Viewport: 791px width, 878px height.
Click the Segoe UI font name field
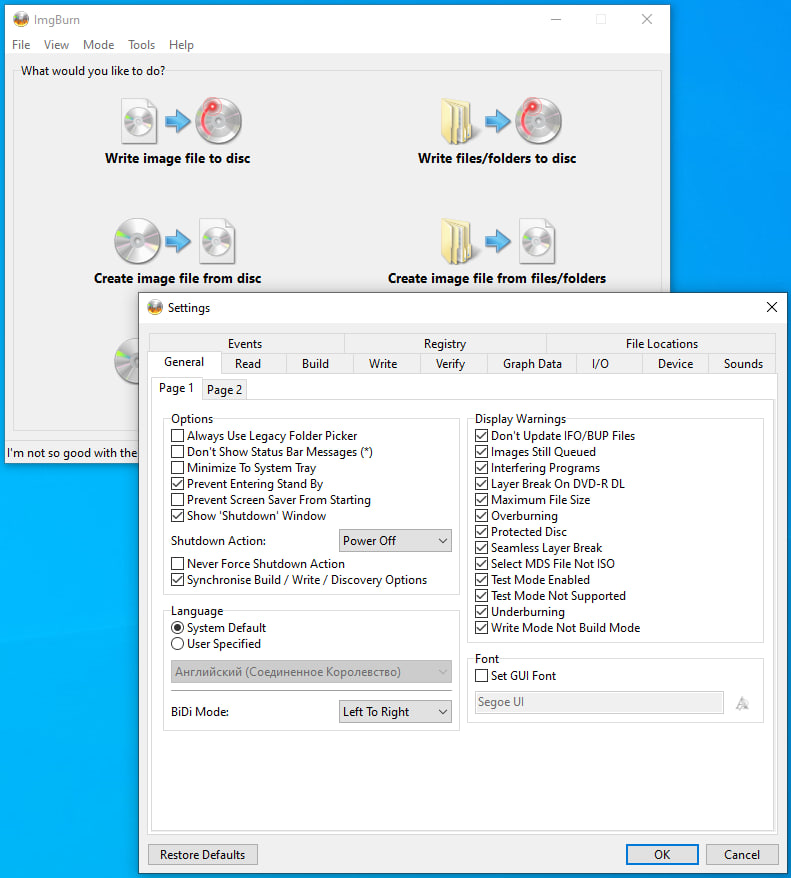pos(600,702)
